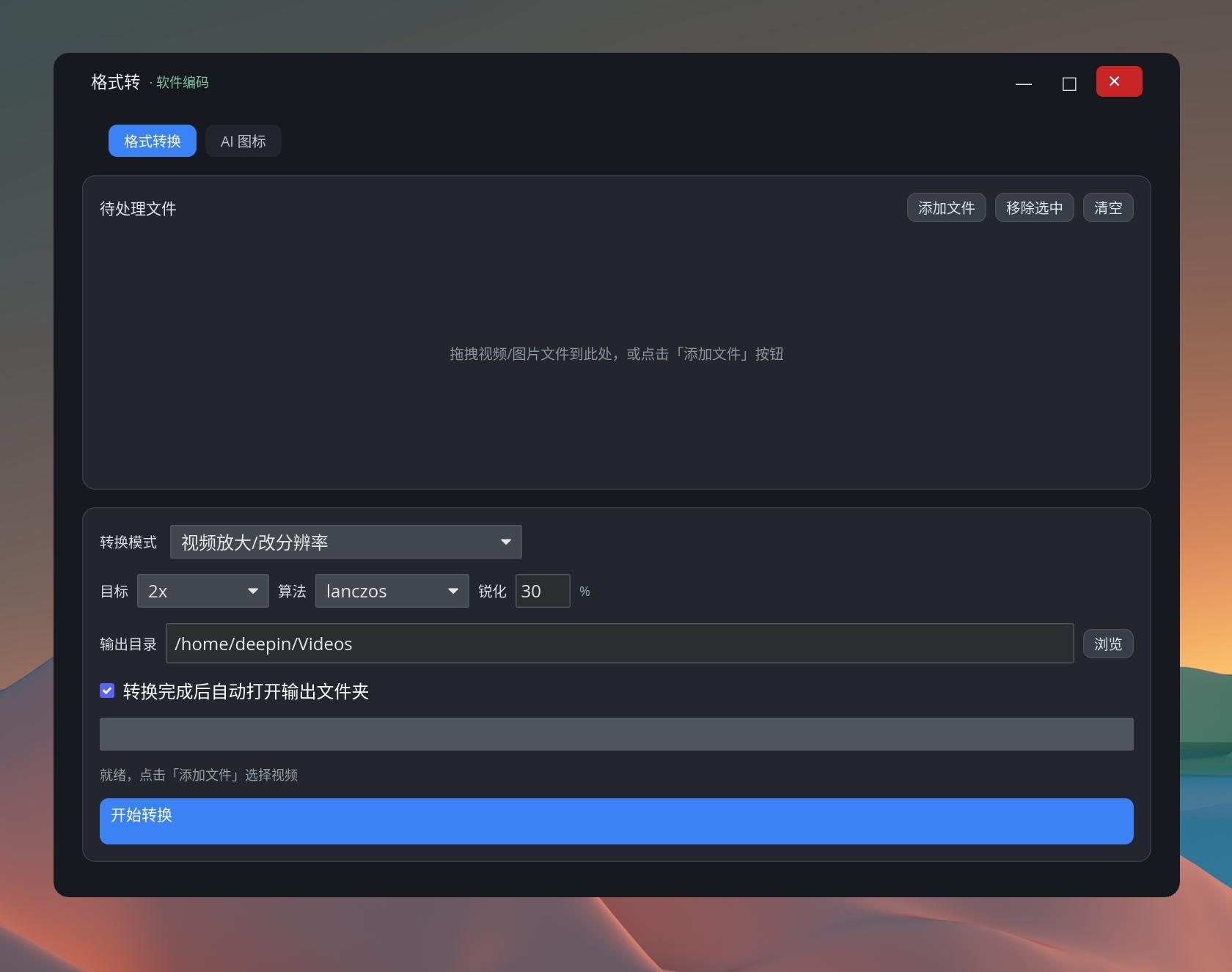Image resolution: width=1232 pixels, height=972 pixels.
Task: Open the 算法 dropdown showing lanczos
Action: 392,591
